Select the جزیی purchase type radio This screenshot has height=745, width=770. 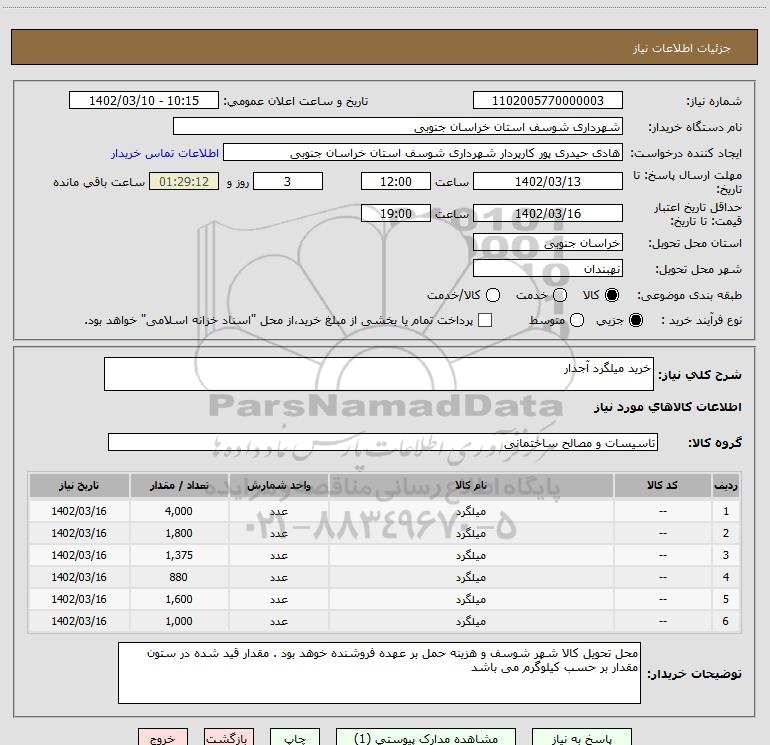click(636, 320)
